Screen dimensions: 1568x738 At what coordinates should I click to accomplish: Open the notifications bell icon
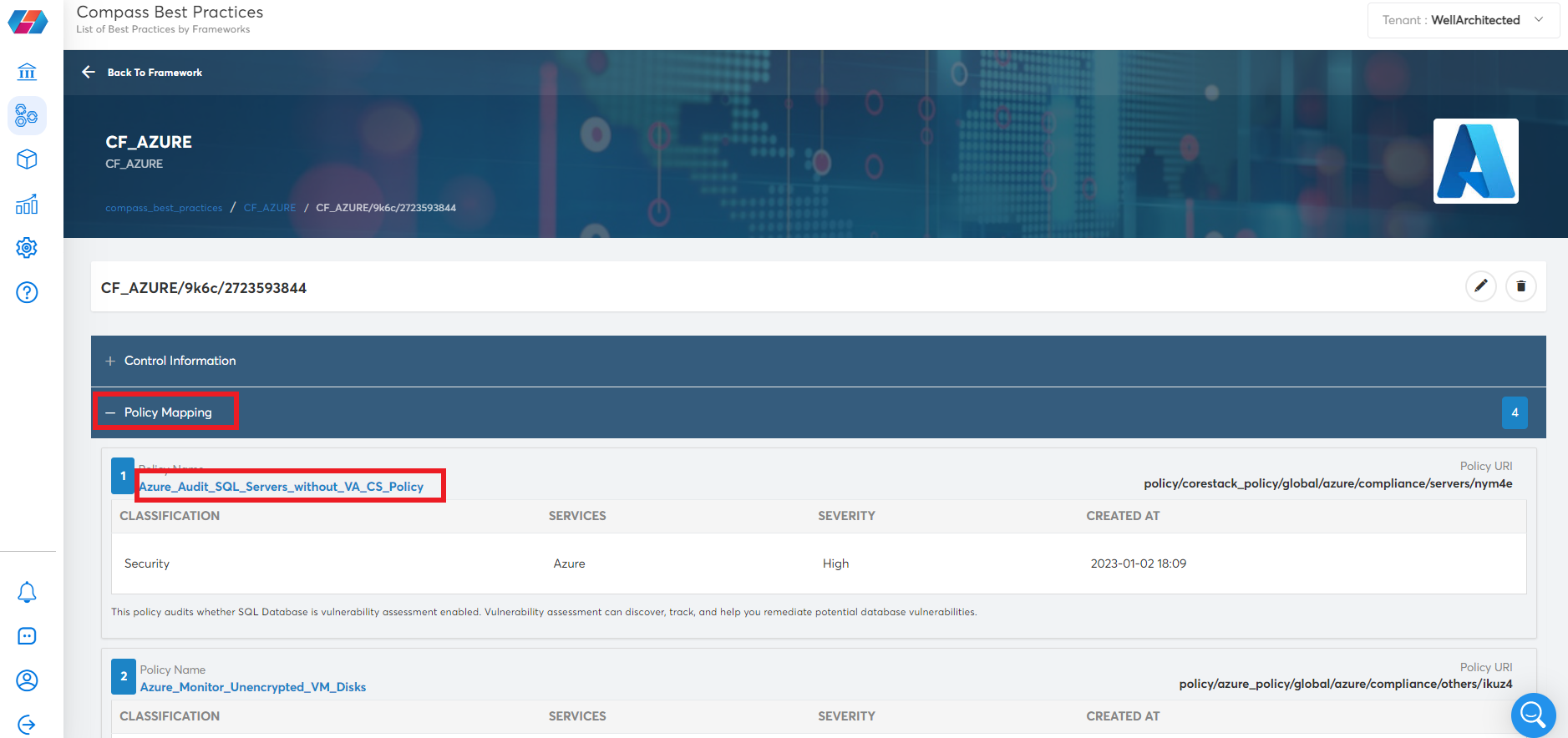27,592
